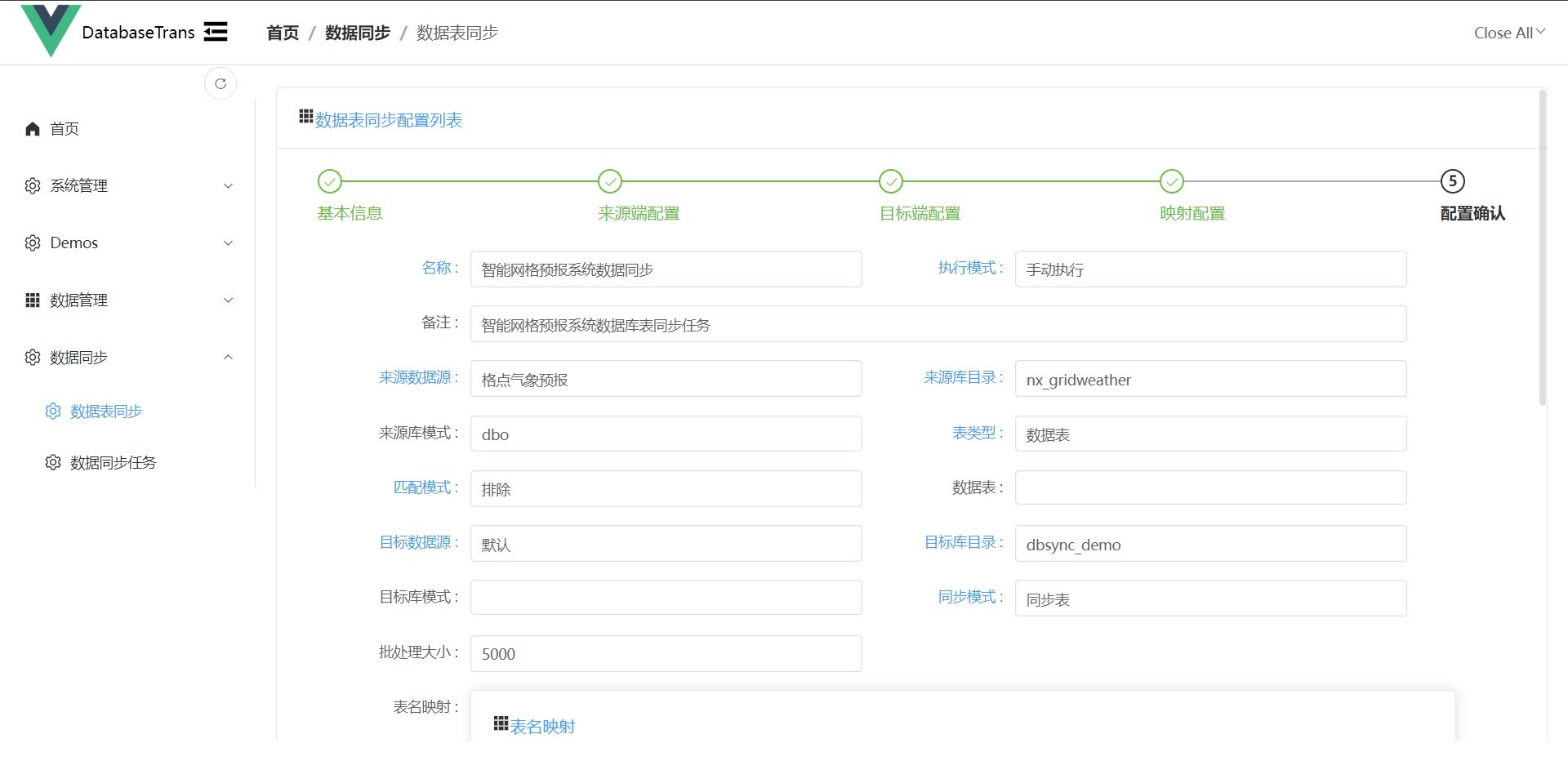This screenshot has width=1568, height=761.
Task: Click the 执行模式 field showing 手动执行
Action: click(x=1211, y=269)
